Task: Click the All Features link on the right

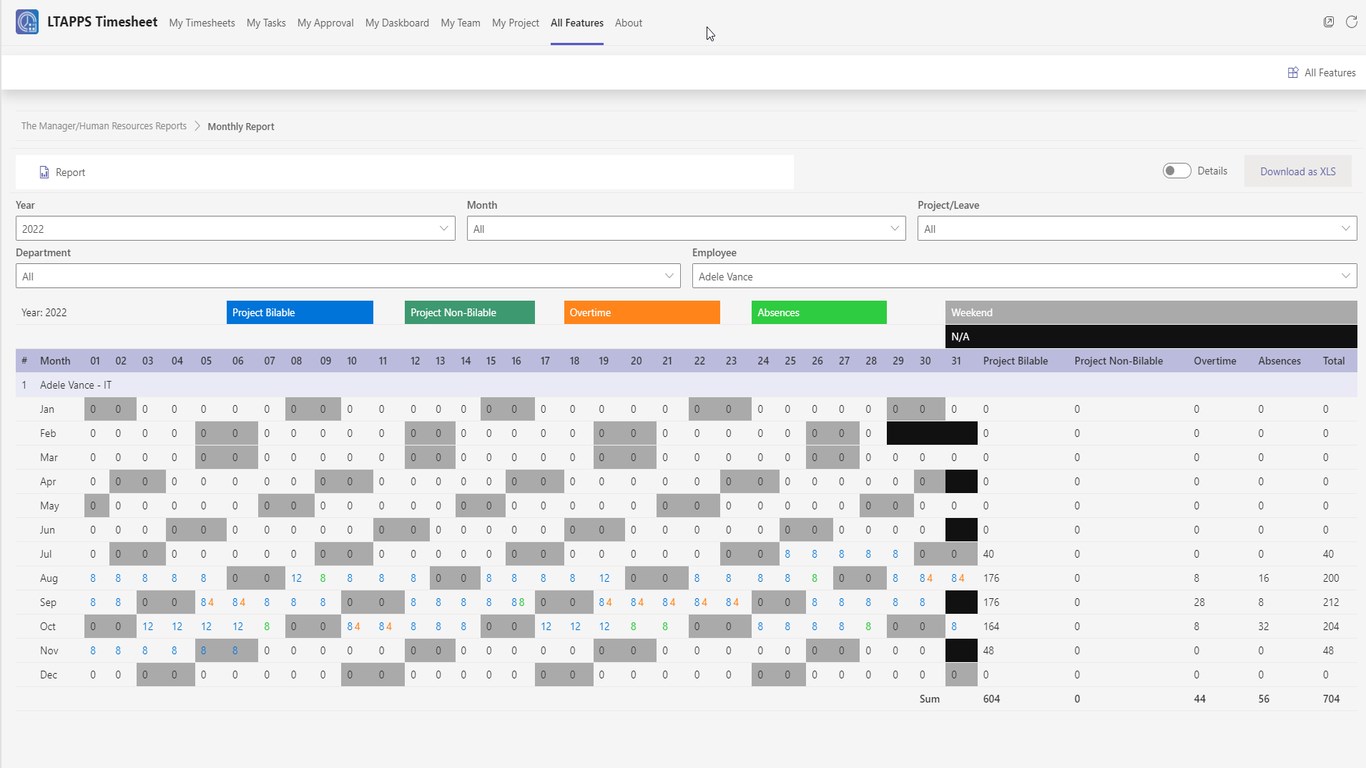Action: click(1330, 73)
